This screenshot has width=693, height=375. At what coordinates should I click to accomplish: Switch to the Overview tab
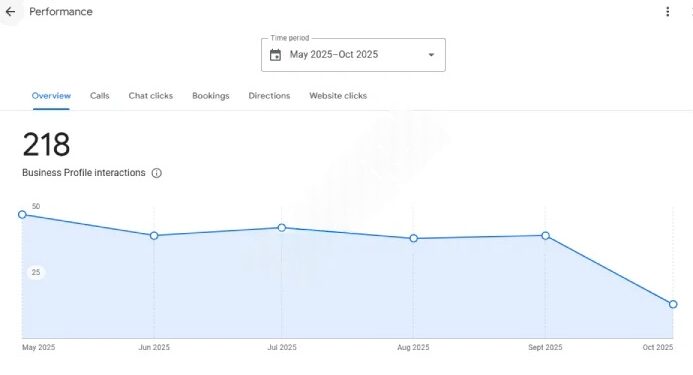pyautogui.click(x=51, y=96)
